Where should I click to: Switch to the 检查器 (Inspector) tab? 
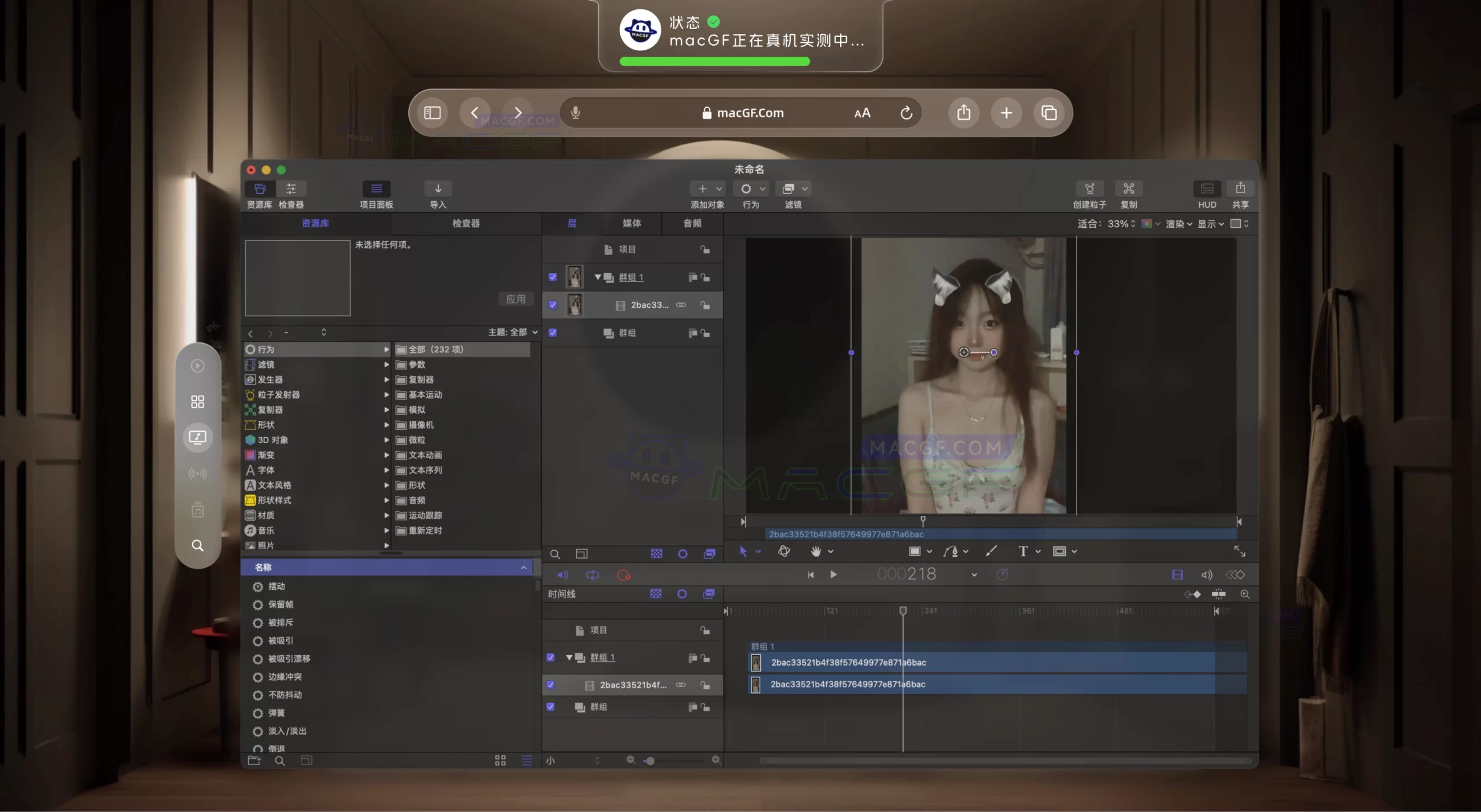[465, 224]
